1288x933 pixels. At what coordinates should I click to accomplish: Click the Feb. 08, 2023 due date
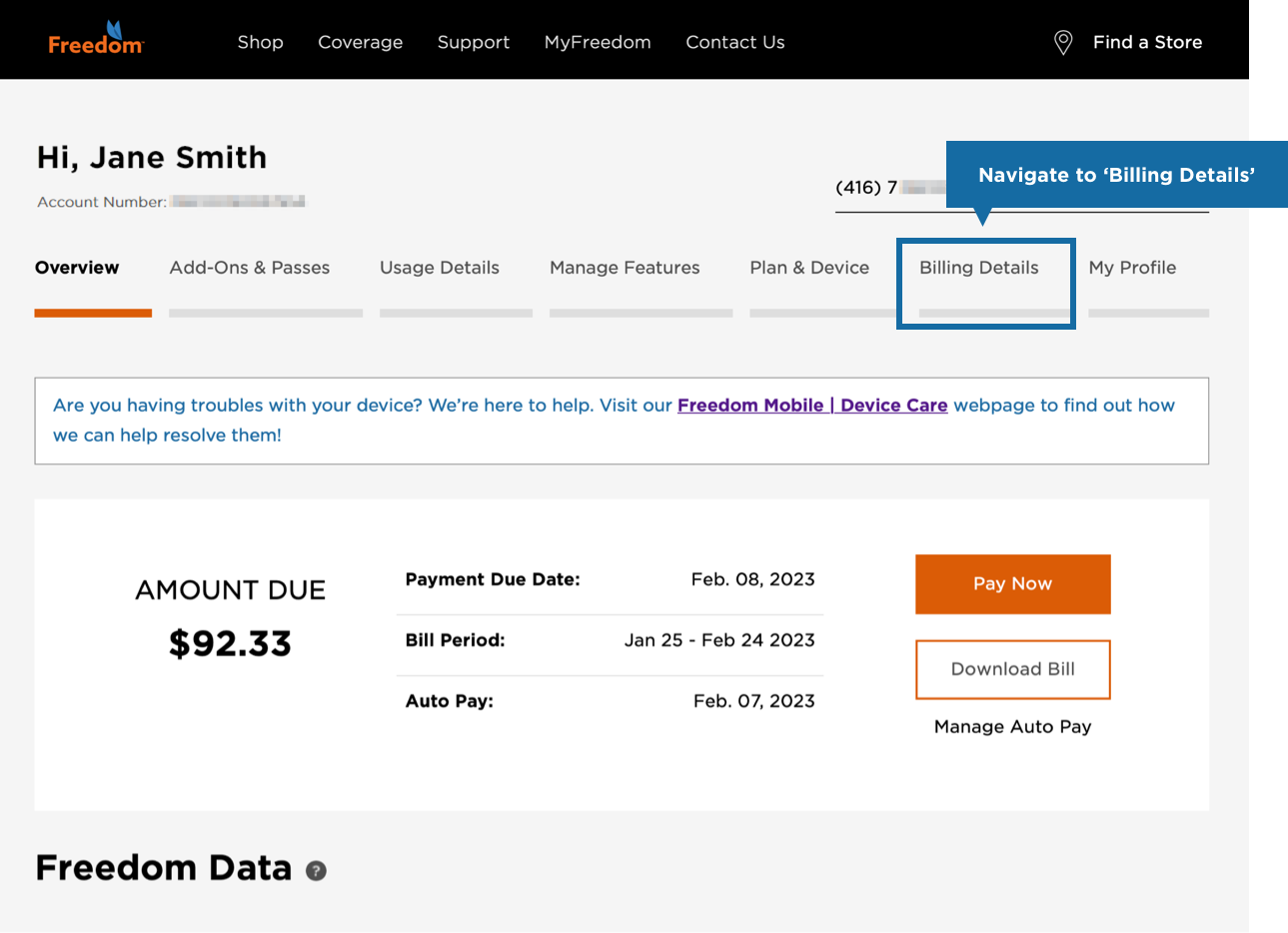tap(753, 579)
